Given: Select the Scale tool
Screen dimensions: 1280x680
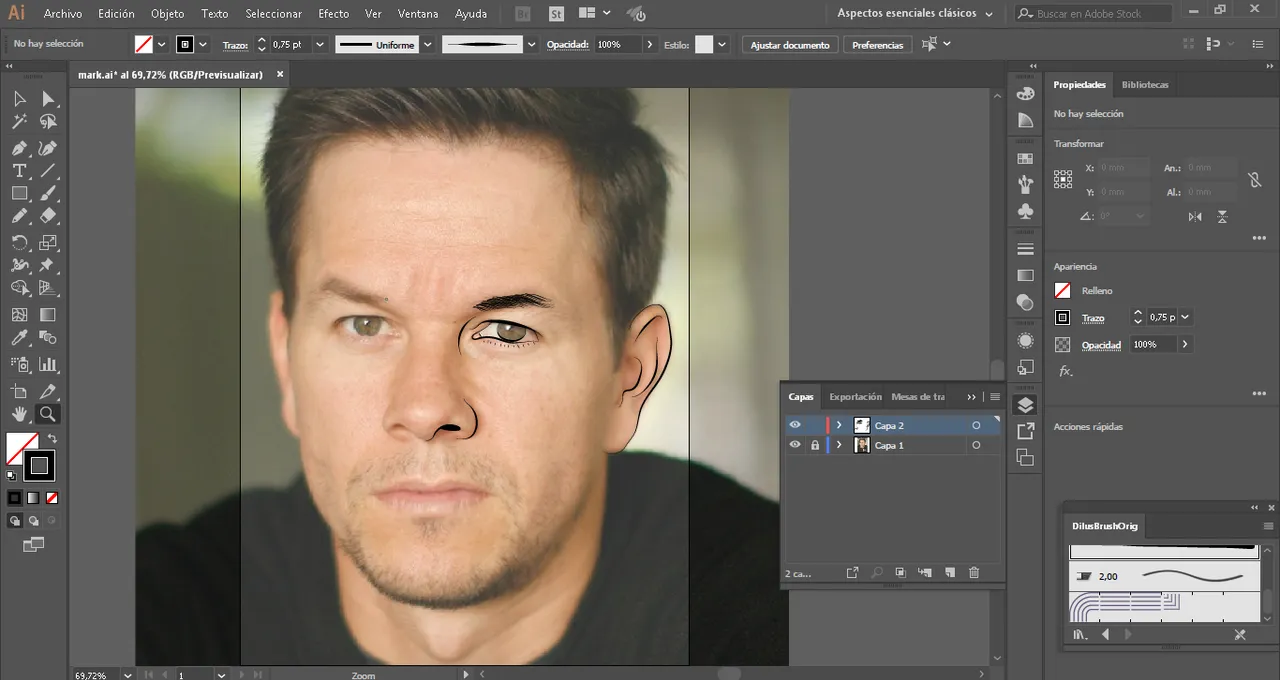Looking at the screenshot, I should click(48, 242).
